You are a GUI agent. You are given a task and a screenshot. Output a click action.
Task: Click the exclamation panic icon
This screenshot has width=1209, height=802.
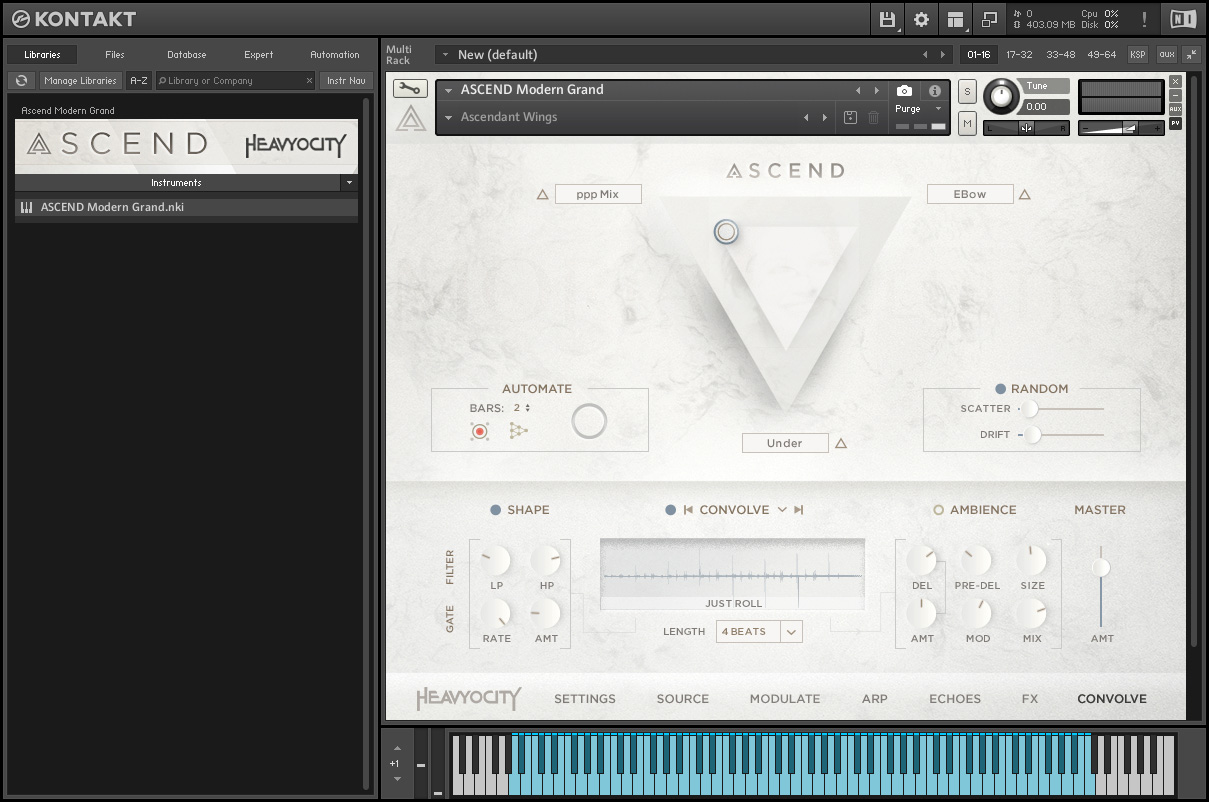pyautogui.click(x=1144, y=19)
